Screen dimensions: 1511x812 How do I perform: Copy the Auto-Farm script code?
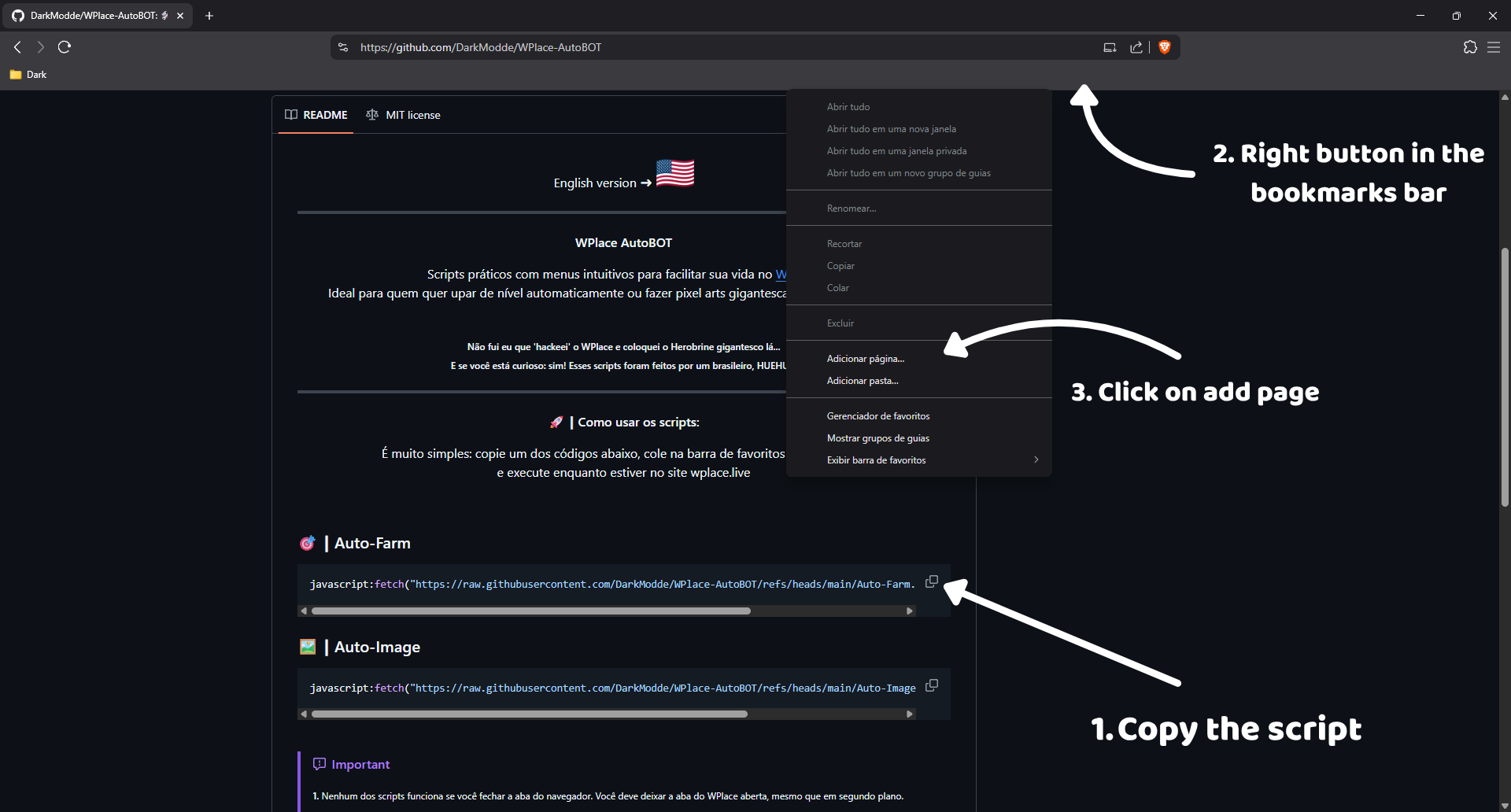(932, 581)
